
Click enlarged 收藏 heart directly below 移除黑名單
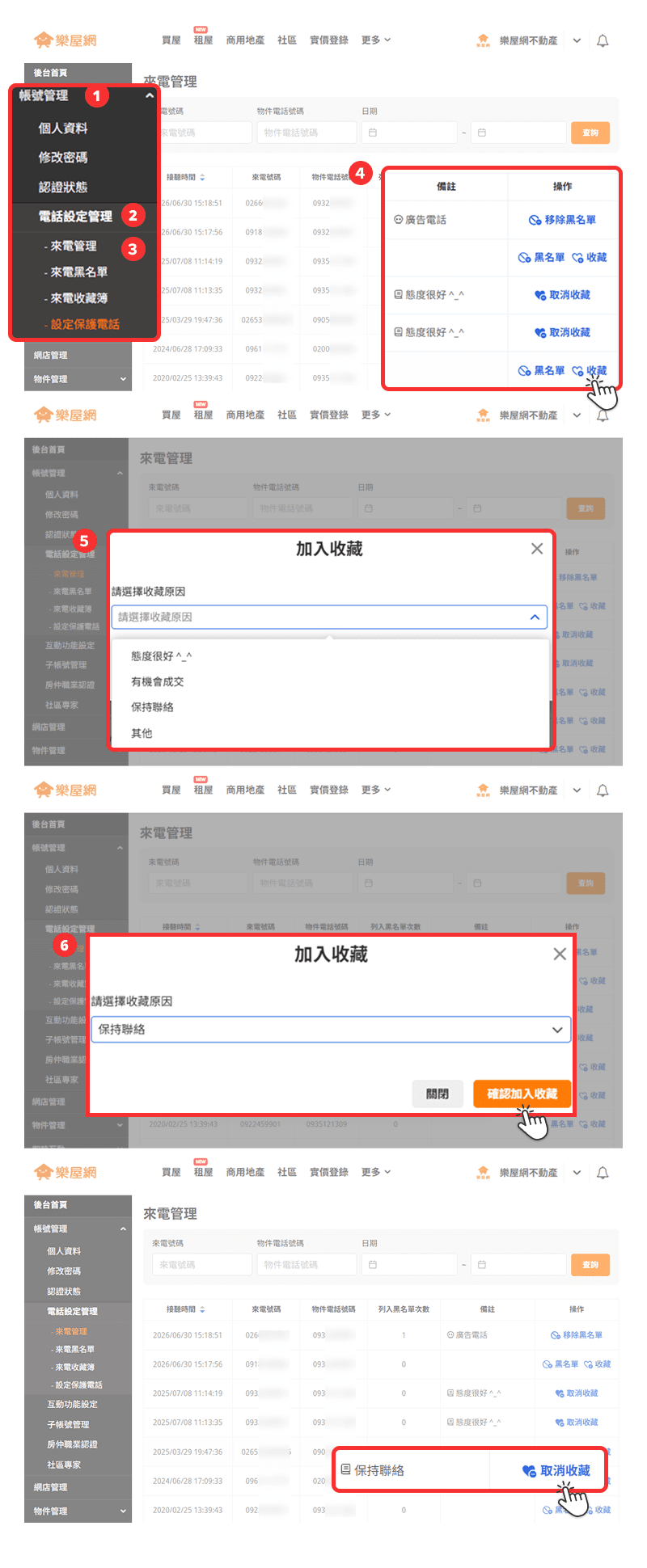(590, 257)
